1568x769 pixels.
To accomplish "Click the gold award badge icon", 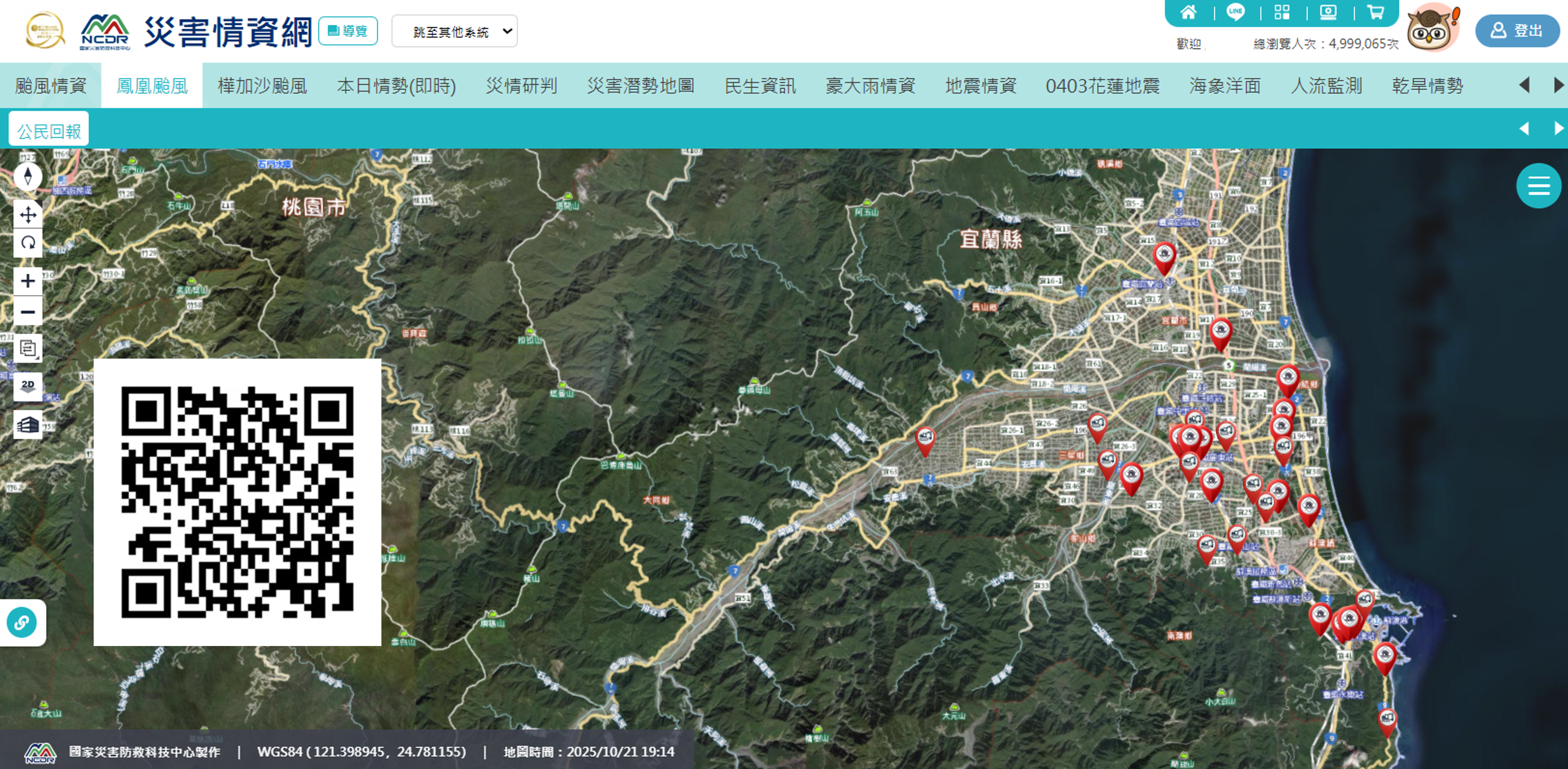I will [x=45, y=30].
